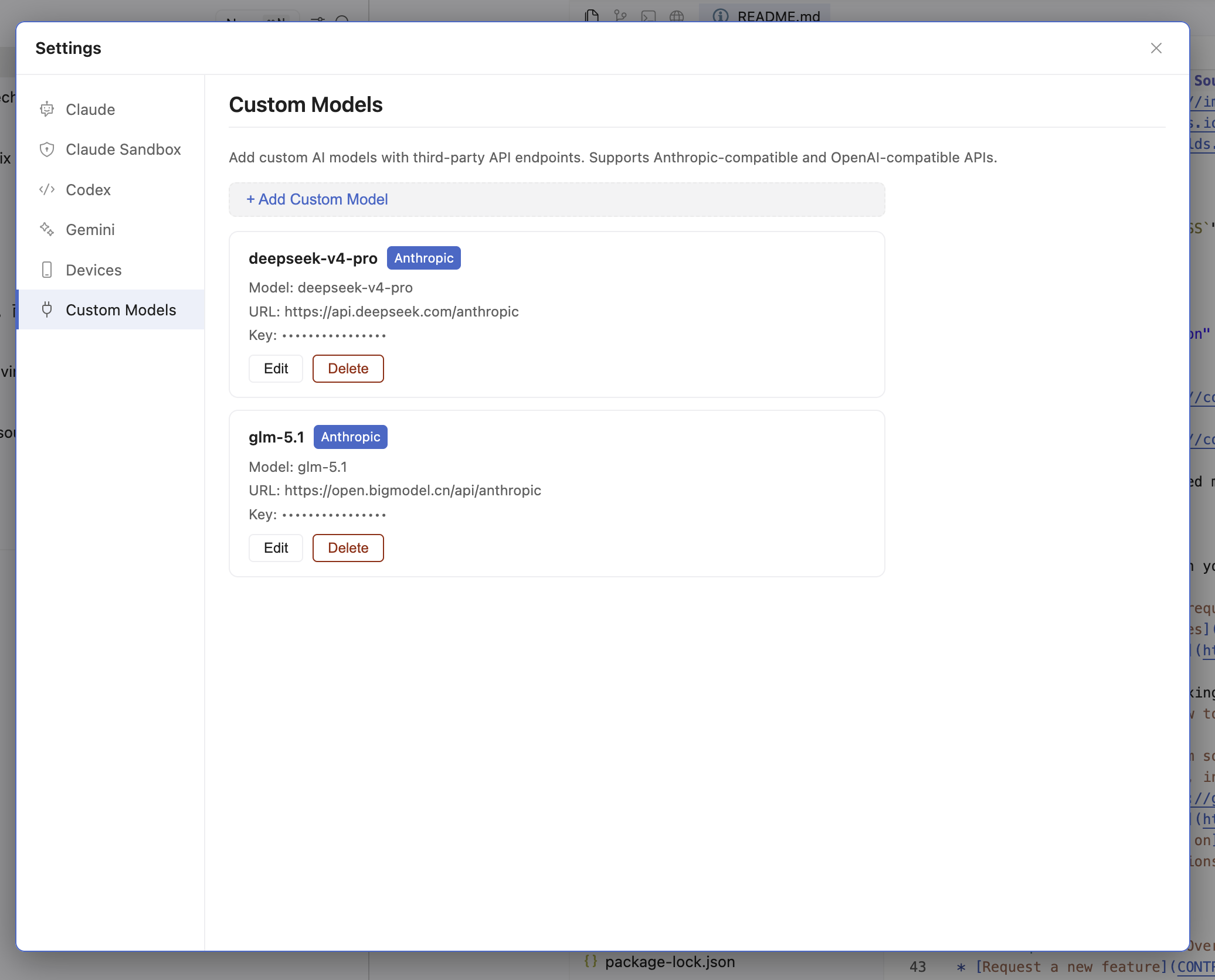This screenshot has width=1215, height=980.
Task: Edit the glm-5.1 model
Action: point(276,548)
